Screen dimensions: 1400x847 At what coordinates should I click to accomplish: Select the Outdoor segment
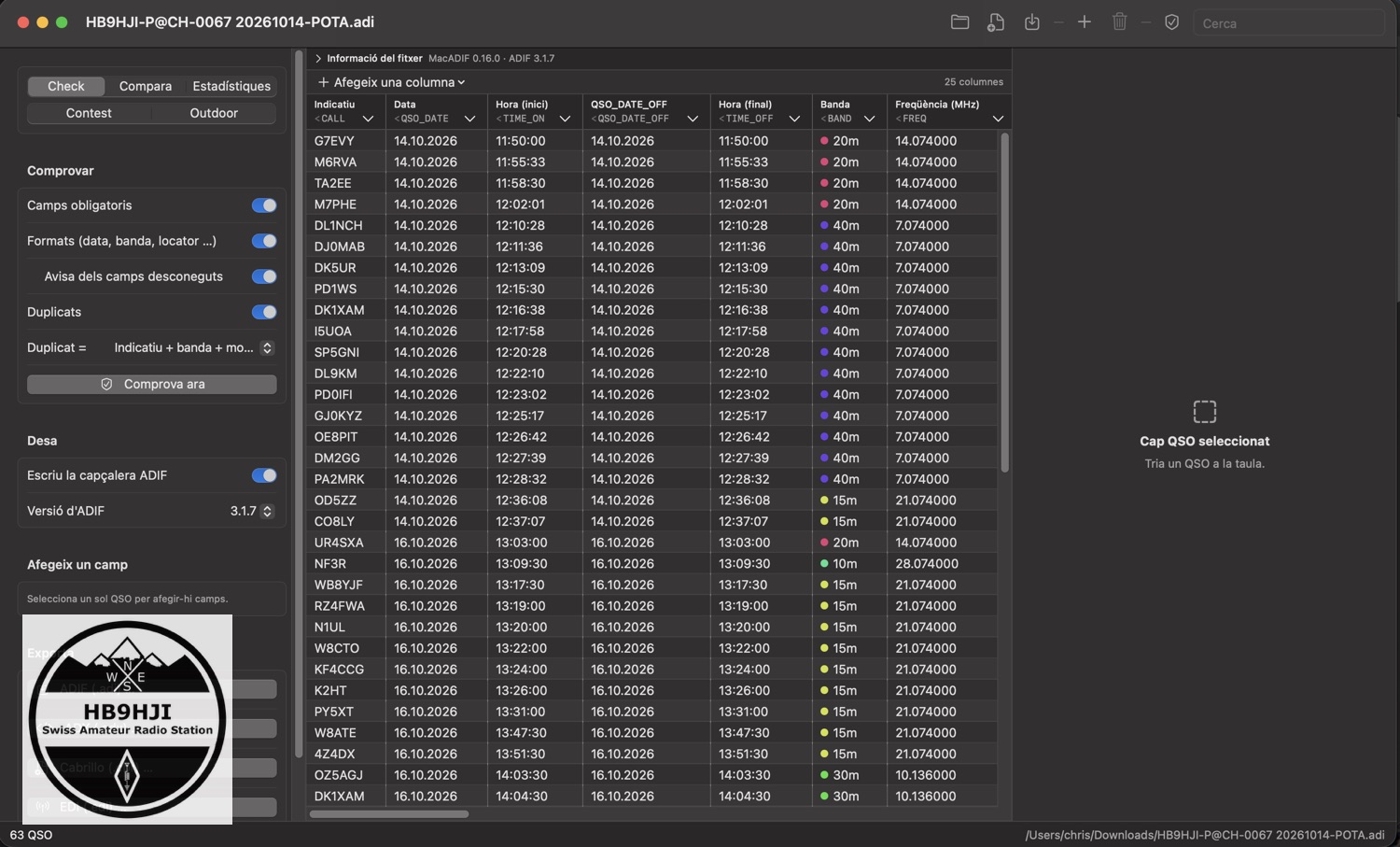214,113
